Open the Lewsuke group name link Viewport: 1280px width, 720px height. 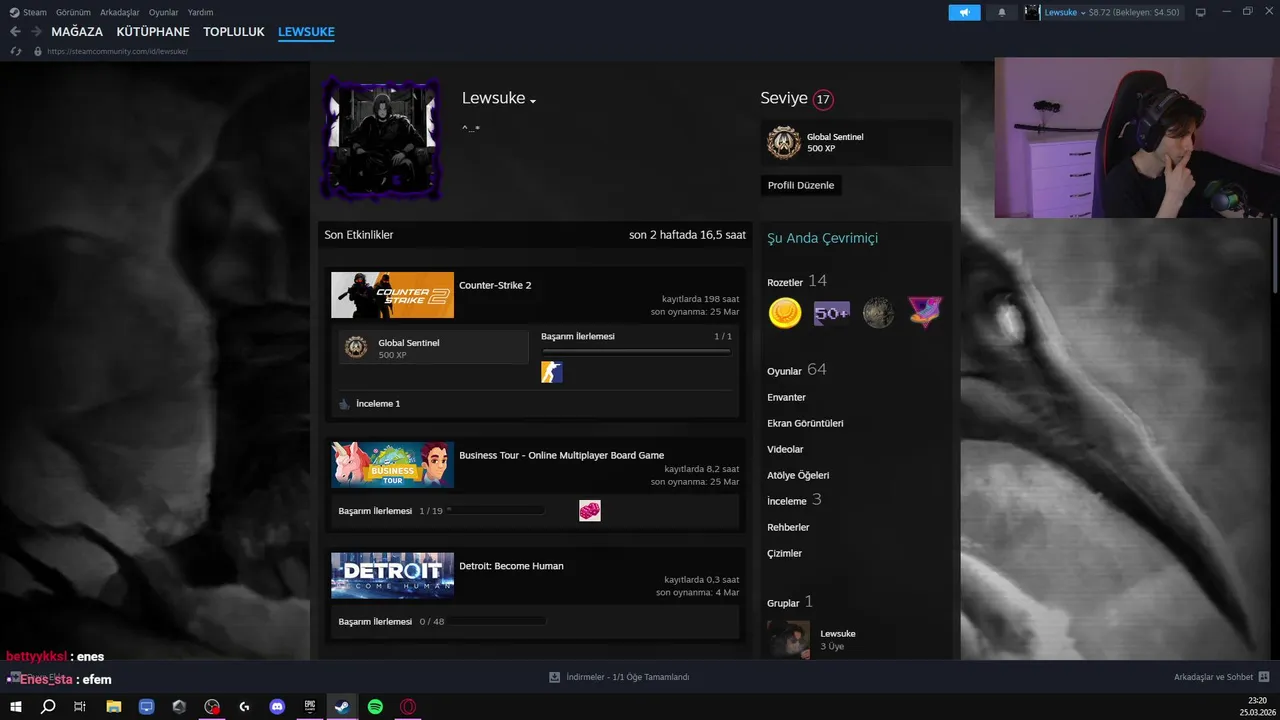pyautogui.click(x=838, y=634)
